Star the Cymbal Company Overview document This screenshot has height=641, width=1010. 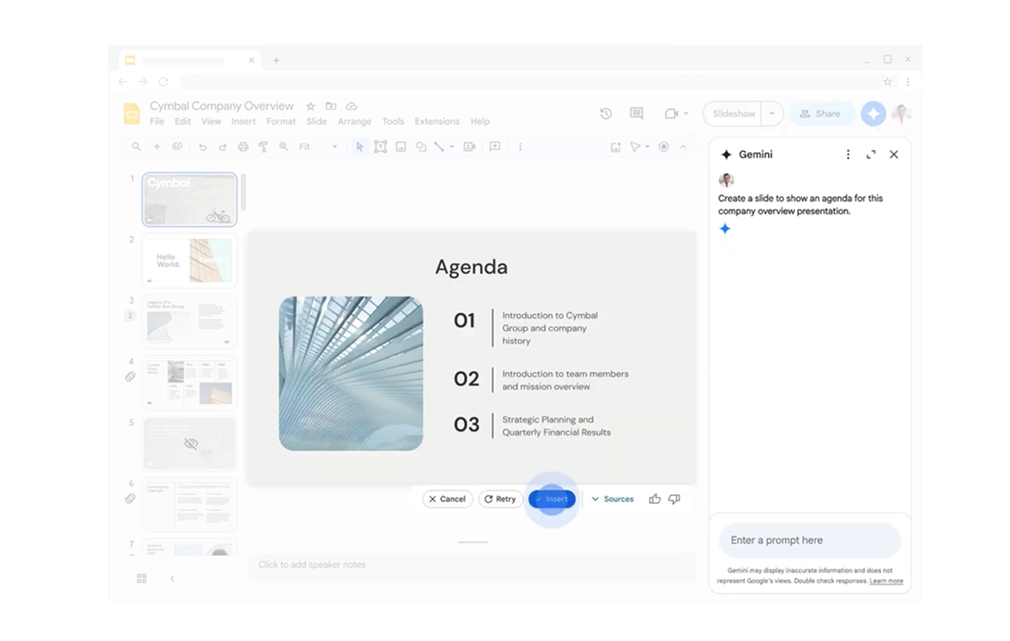[311, 106]
